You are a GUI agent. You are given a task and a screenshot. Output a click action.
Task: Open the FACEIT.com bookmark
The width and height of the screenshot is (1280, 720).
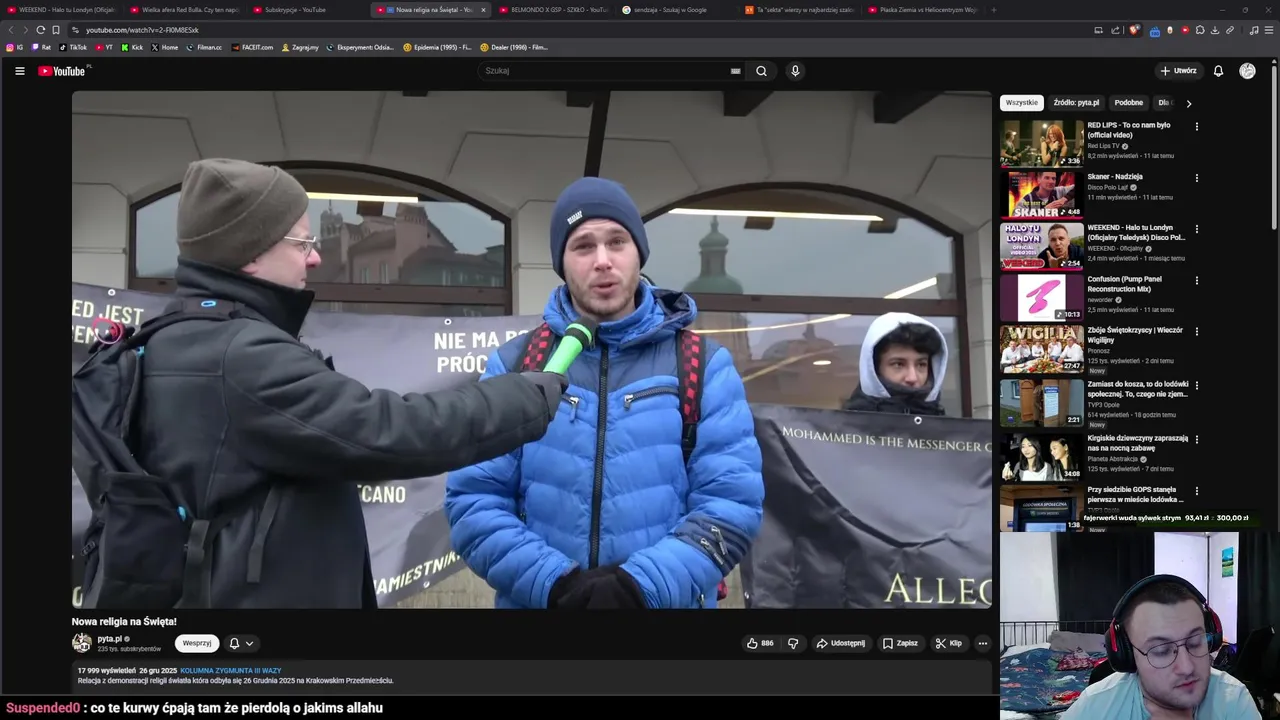click(252, 47)
